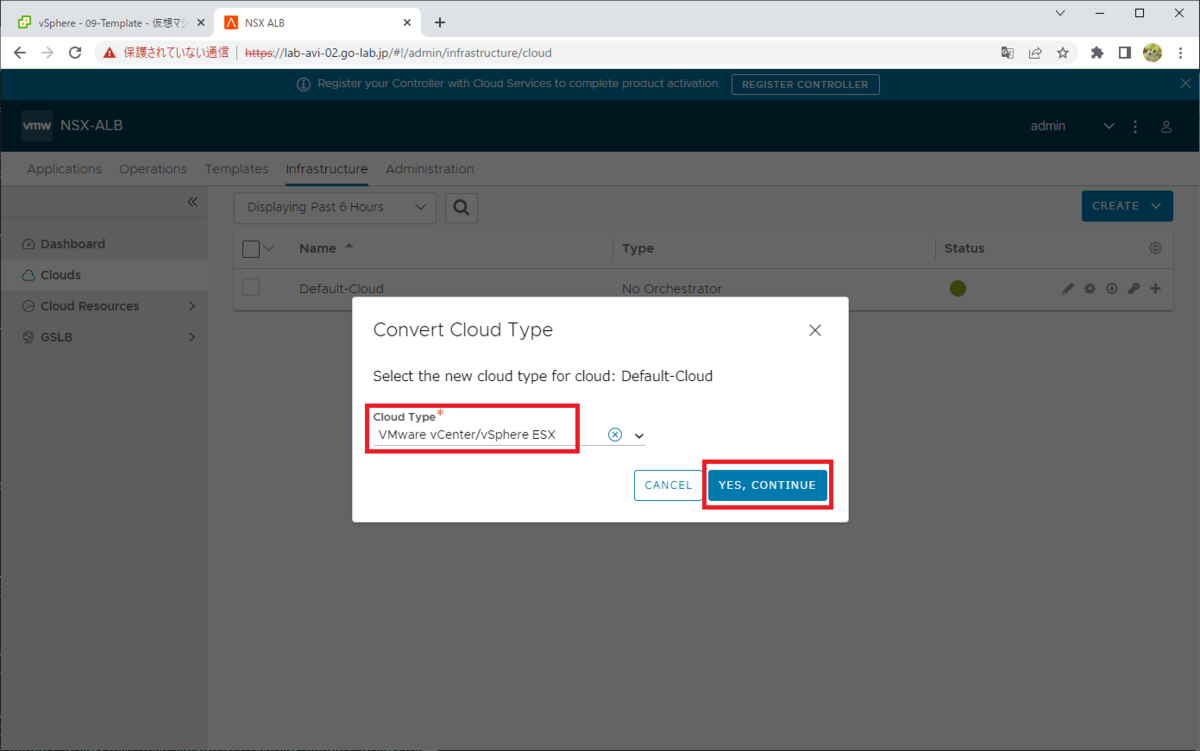Click Default-Cloud key token icon

coord(1133,289)
